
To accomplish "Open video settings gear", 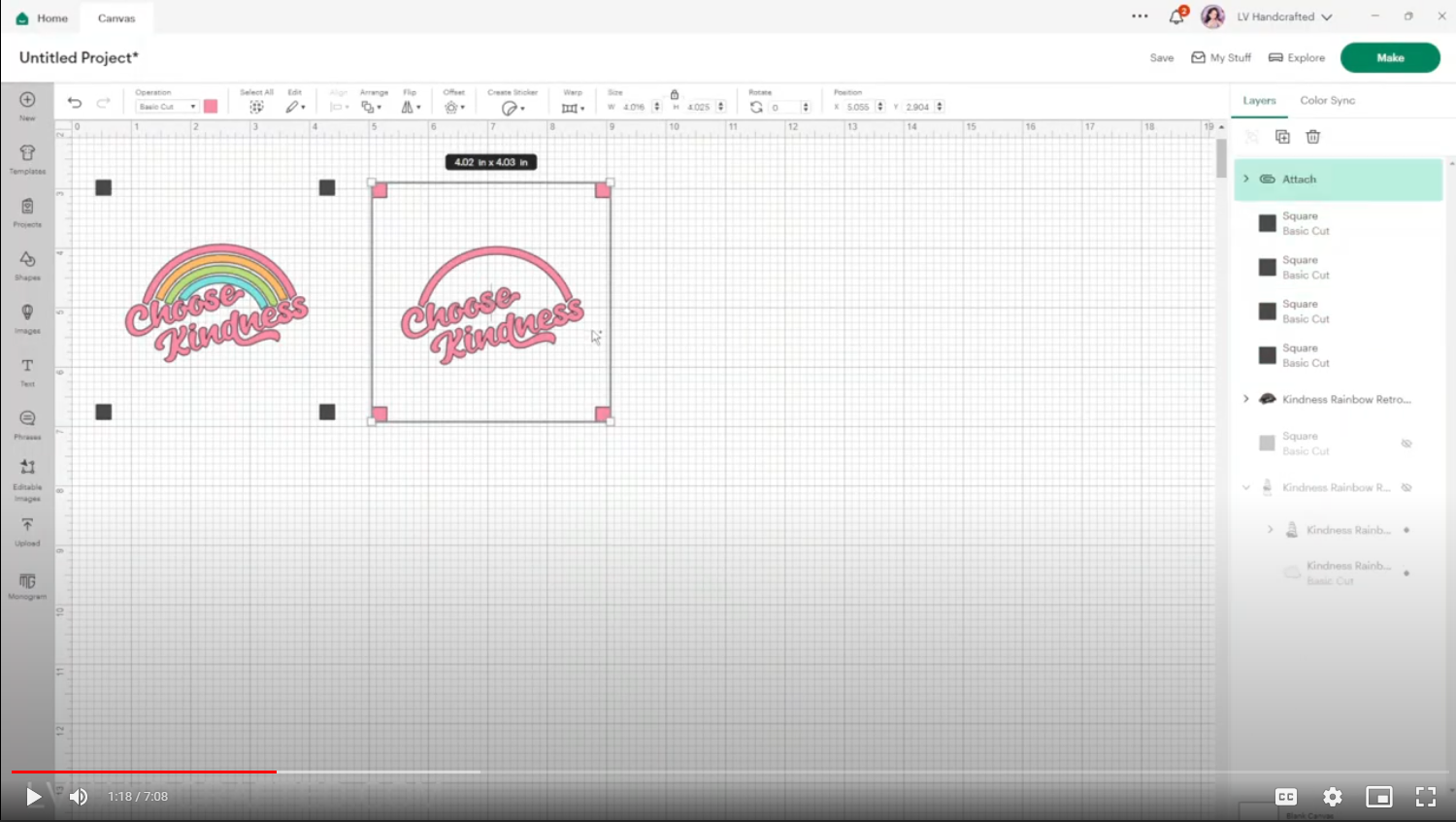I will pos(1333,797).
